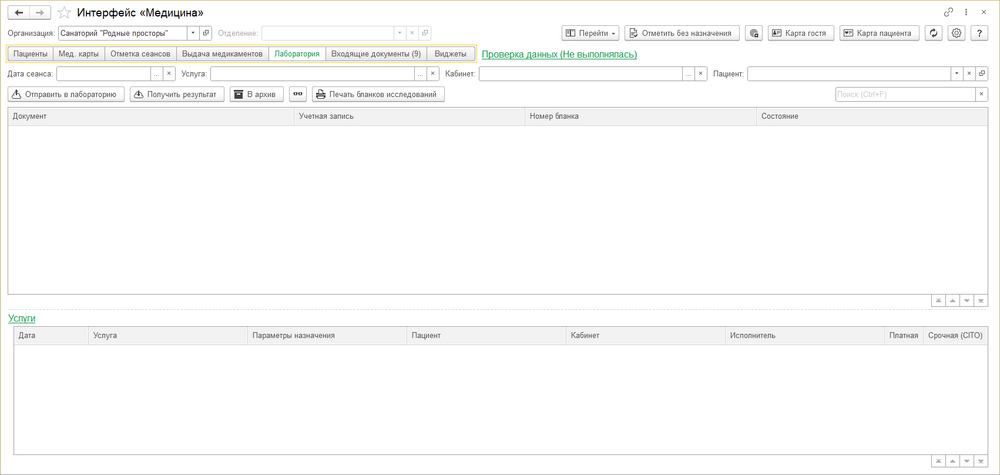
Task: Move to first row in documents table
Action: pos(939,300)
